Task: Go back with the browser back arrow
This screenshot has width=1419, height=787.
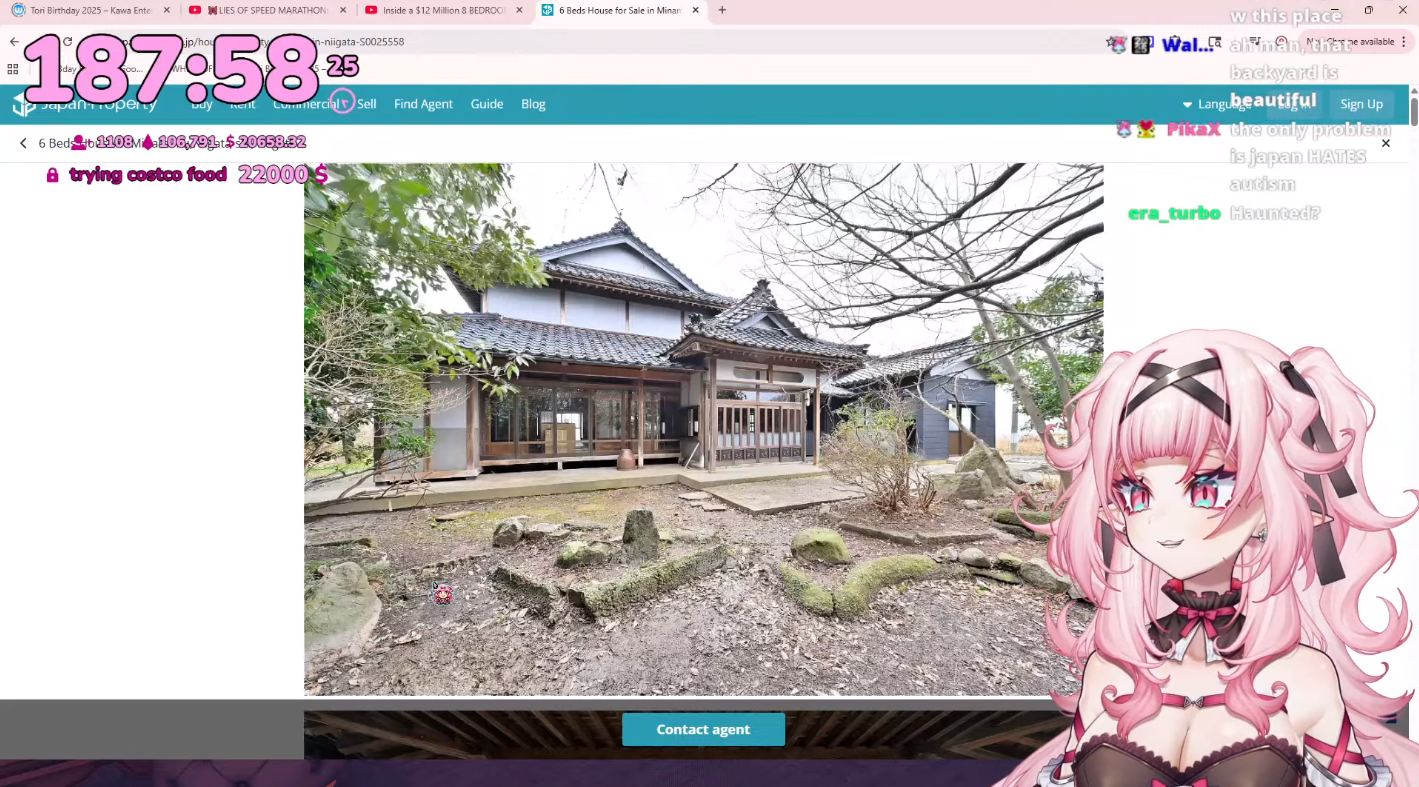Action: [14, 42]
